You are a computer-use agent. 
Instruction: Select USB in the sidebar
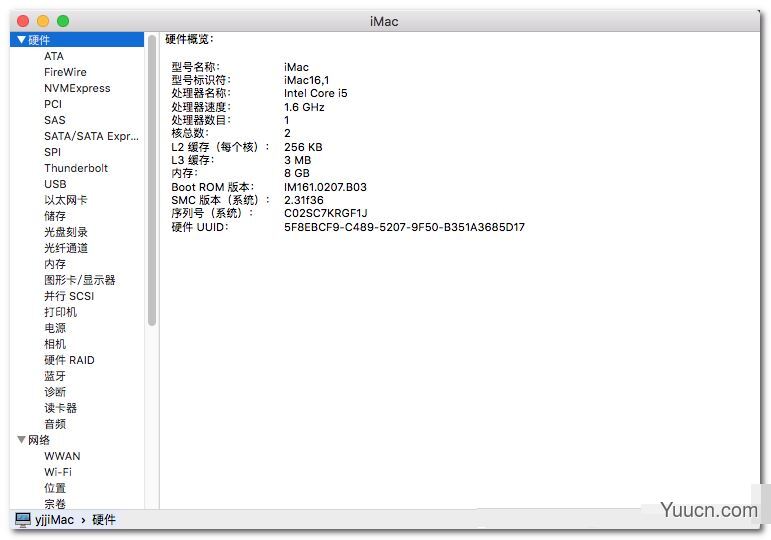55,184
